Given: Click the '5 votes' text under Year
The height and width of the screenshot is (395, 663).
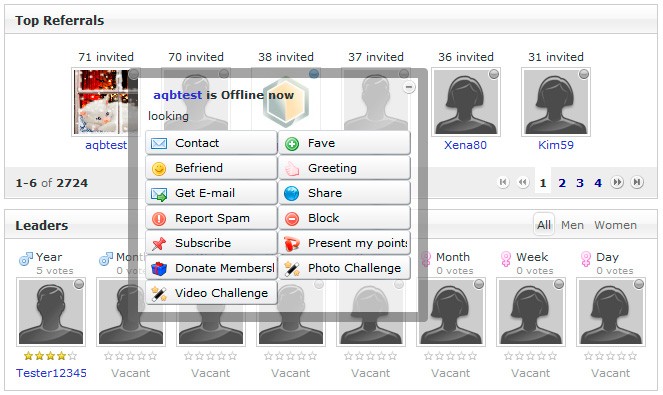Looking at the screenshot, I should [55, 271].
